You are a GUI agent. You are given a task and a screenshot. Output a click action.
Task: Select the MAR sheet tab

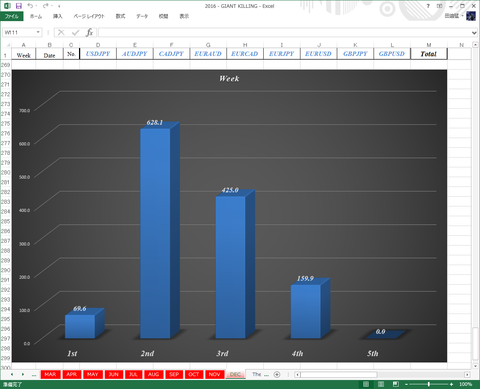[50, 374]
